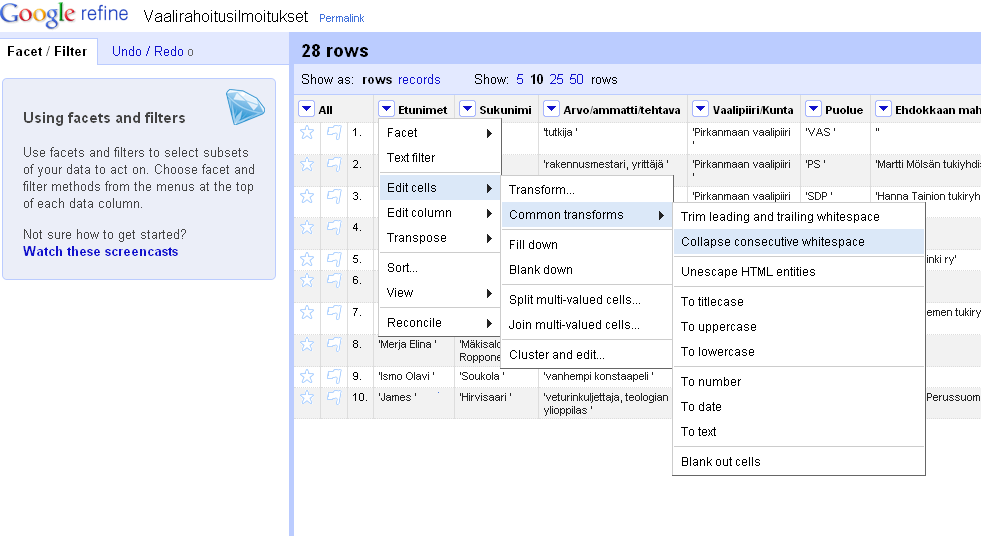Show 25 rows per page
Image resolution: width=981 pixels, height=536 pixels.
(x=557, y=79)
